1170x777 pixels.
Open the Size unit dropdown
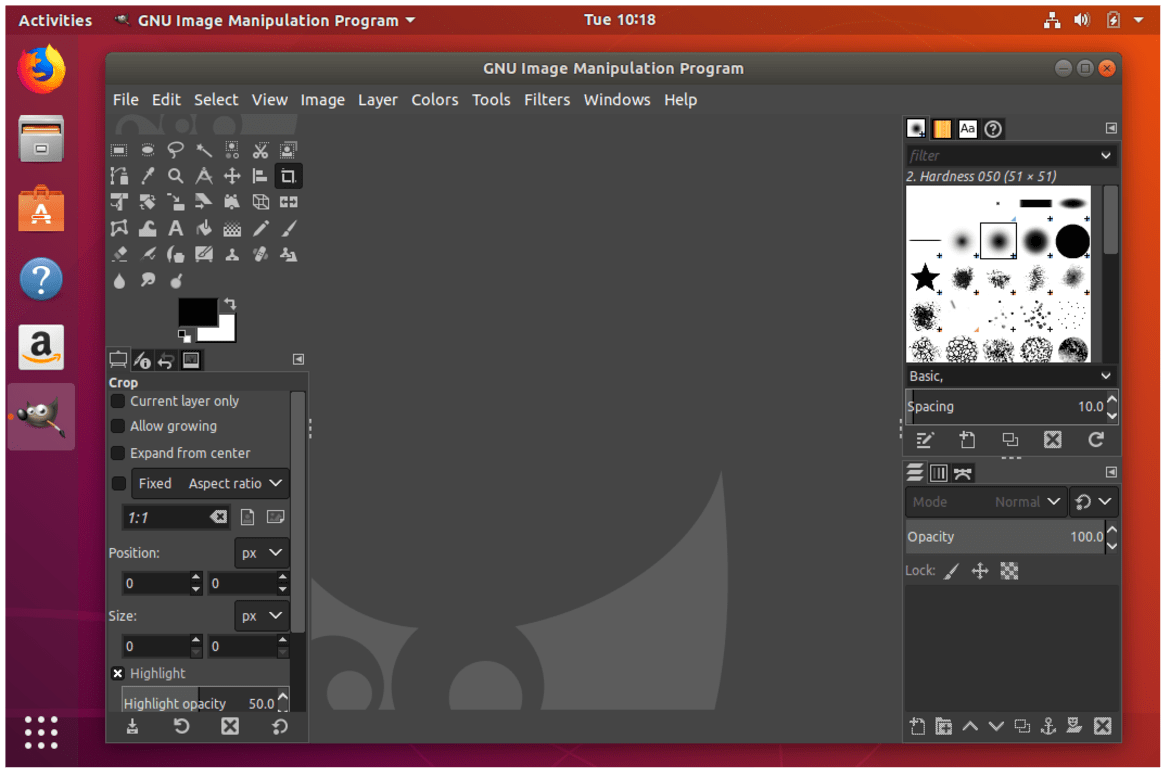point(261,615)
